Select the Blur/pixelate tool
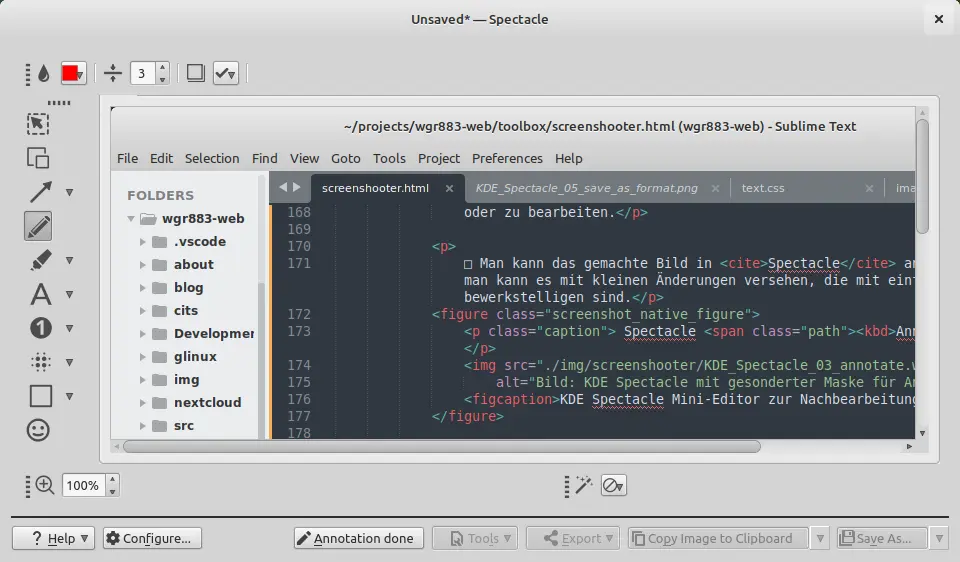The height and width of the screenshot is (562, 960). 40,362
